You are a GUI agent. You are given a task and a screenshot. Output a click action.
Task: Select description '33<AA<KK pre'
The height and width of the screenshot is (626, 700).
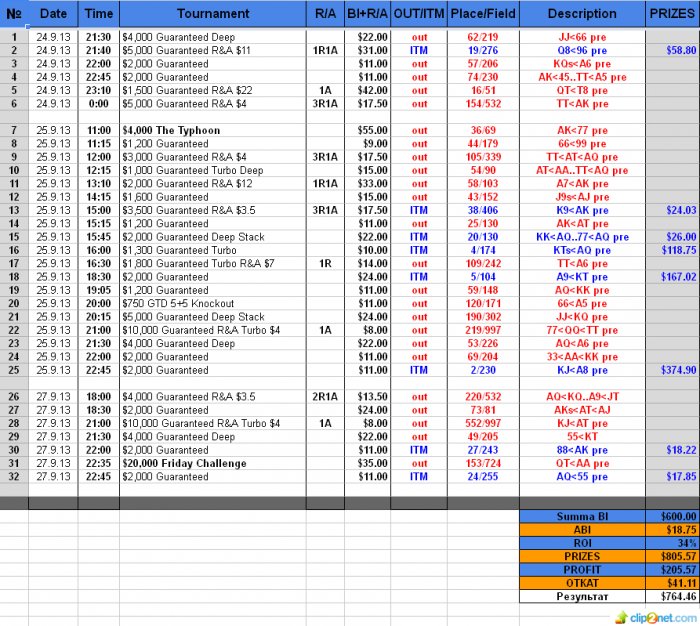click(x=582, y=357)
